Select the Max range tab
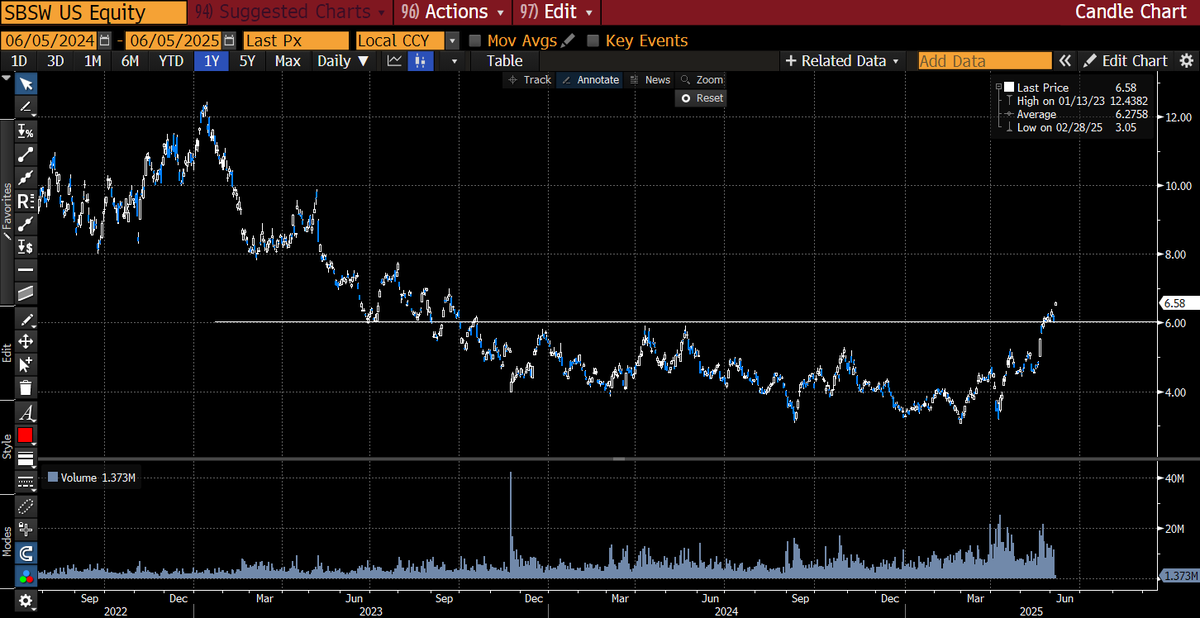Viewport: 1200px width, 618px height. click(x=287, y=61)
